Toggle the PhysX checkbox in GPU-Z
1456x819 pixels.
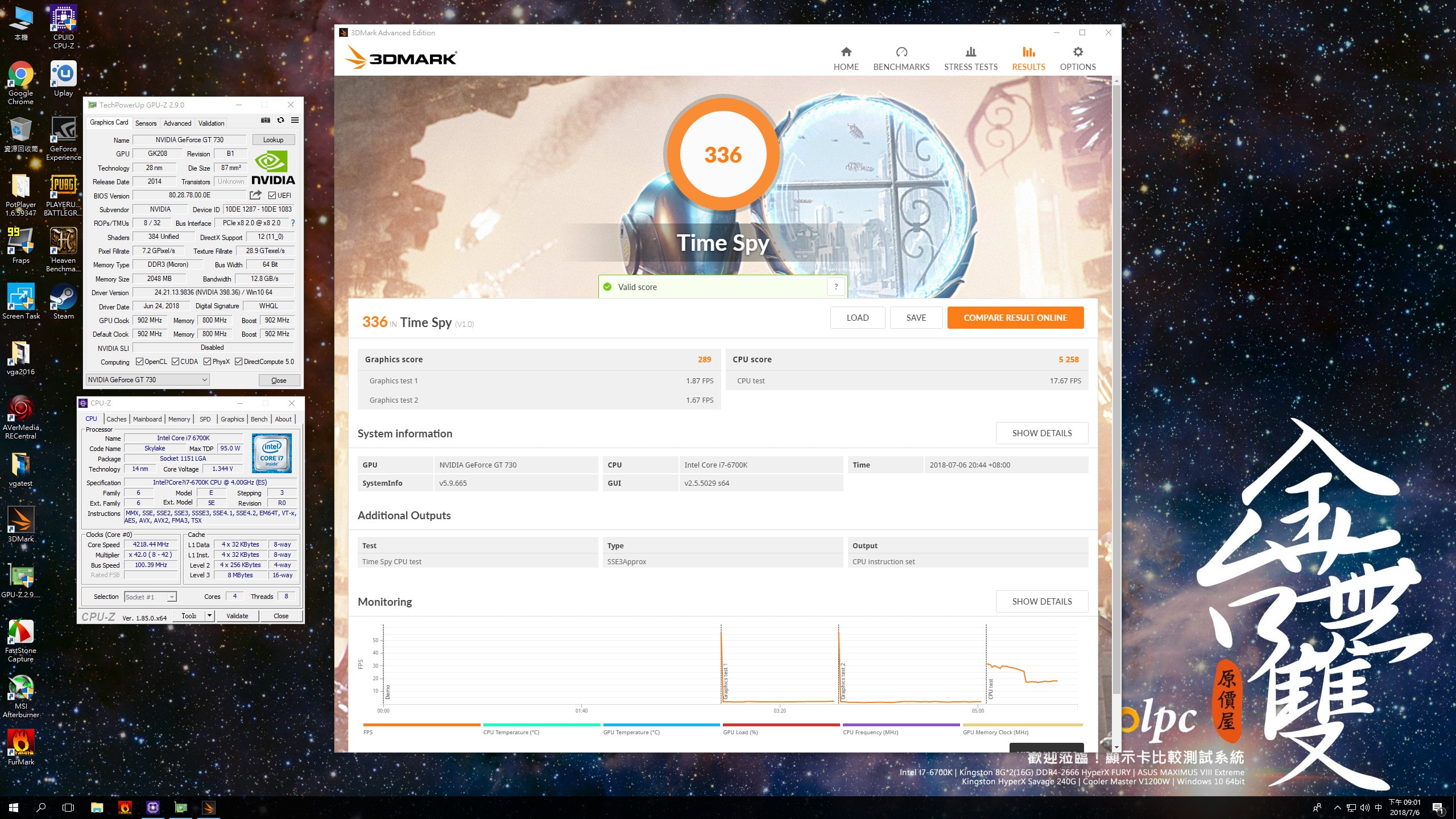[x=207, y=362]
